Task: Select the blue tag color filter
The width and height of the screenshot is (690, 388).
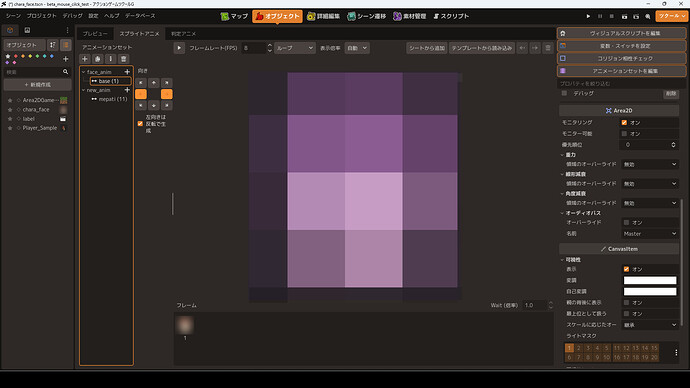Action: (x=51, y=56)
